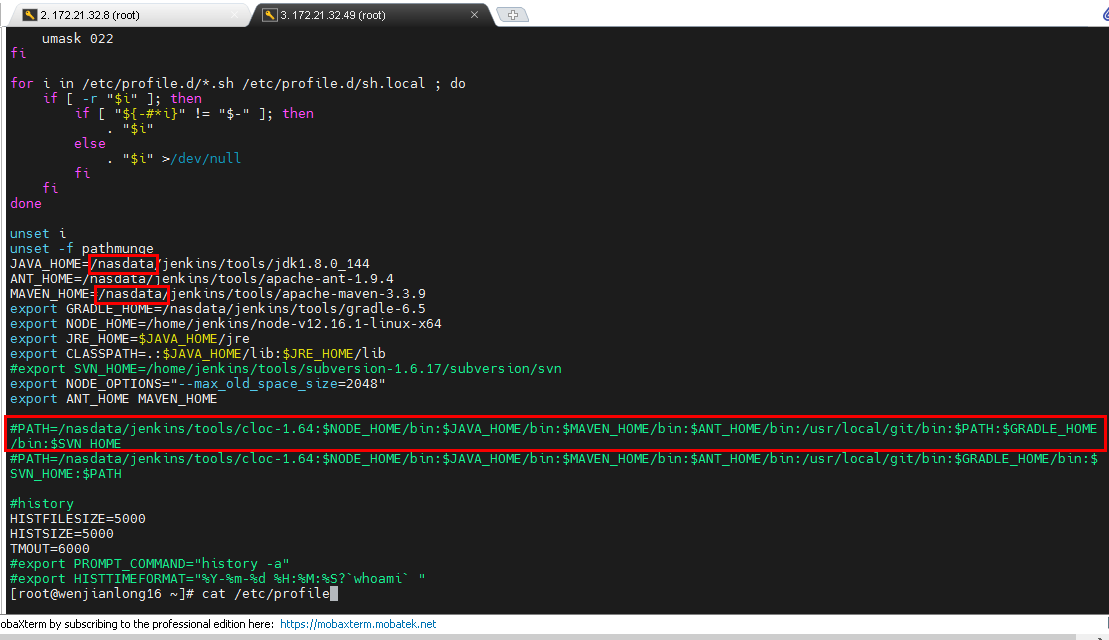Click the export NODE_OPTIONS line

(197, 384)
